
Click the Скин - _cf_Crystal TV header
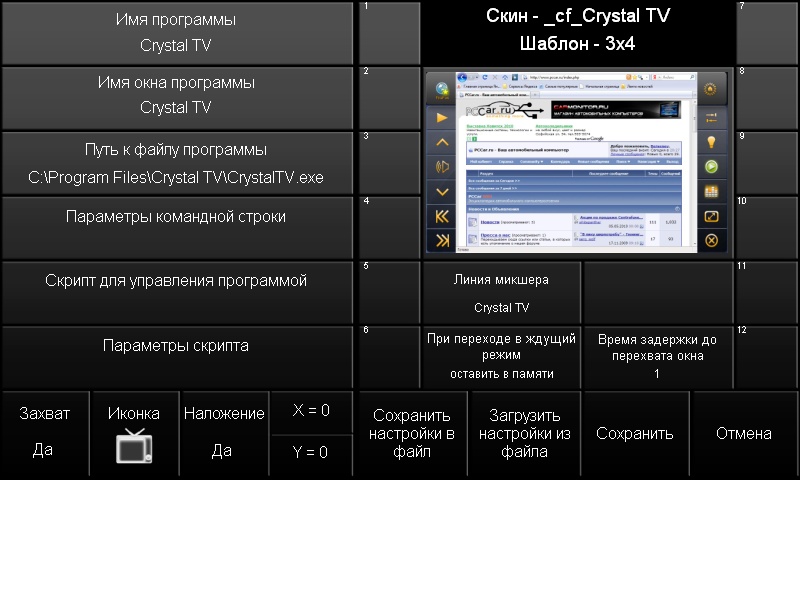tap(578, 16)
